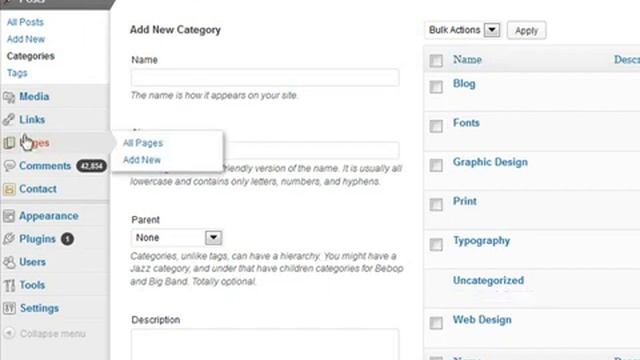Open the Graphic Design category link
Viewport: 640px width, 360px height.
pos(490,162)
